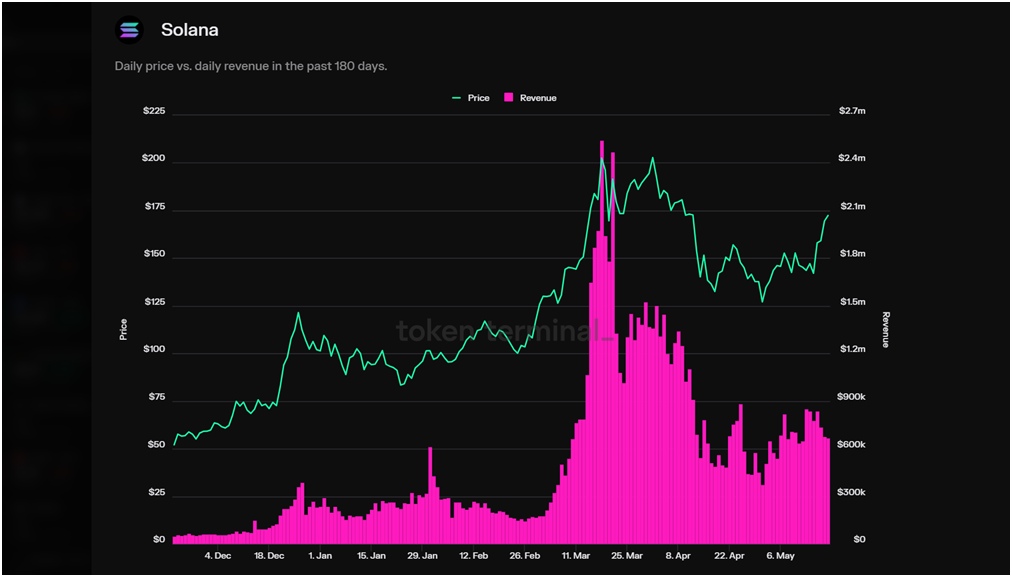The image size is (1012, 577).
Task: Click the $225 price axis label
Action: [154, 112]
